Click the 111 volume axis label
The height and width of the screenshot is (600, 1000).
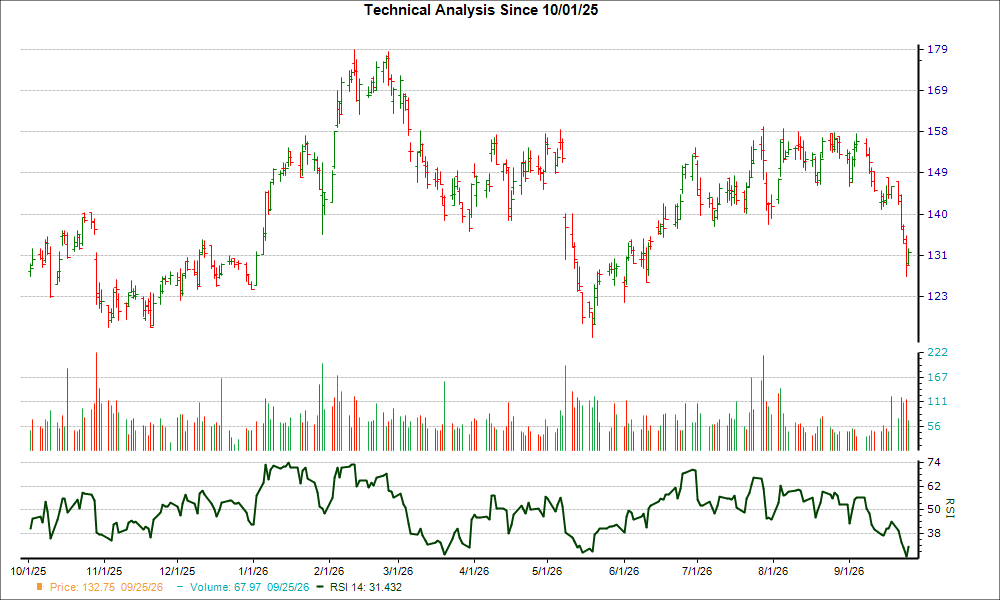[x=937, y=401]
